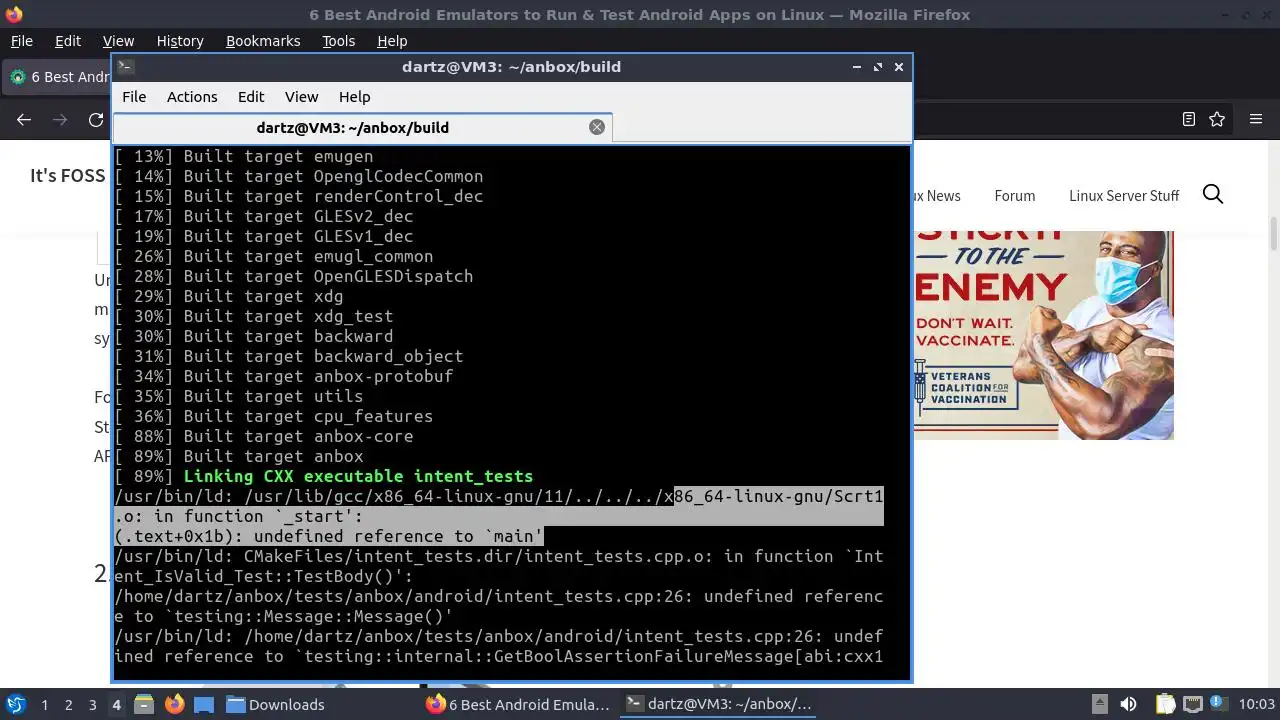Open the Forum link on It's FOSS

point(1014,196)
